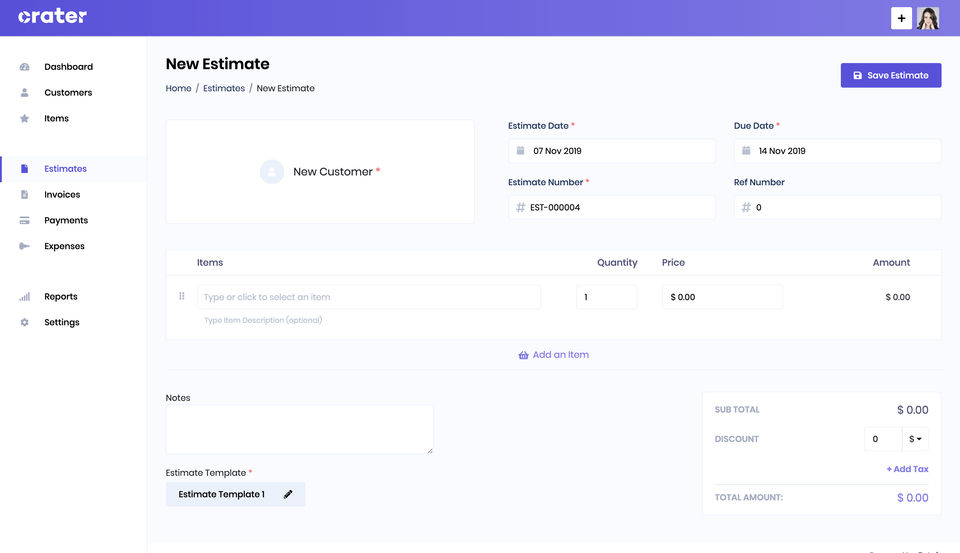Click the Save Estimate button
Image resolution: width=960 pixels, height=553 pixels.
tap(891, 75)
